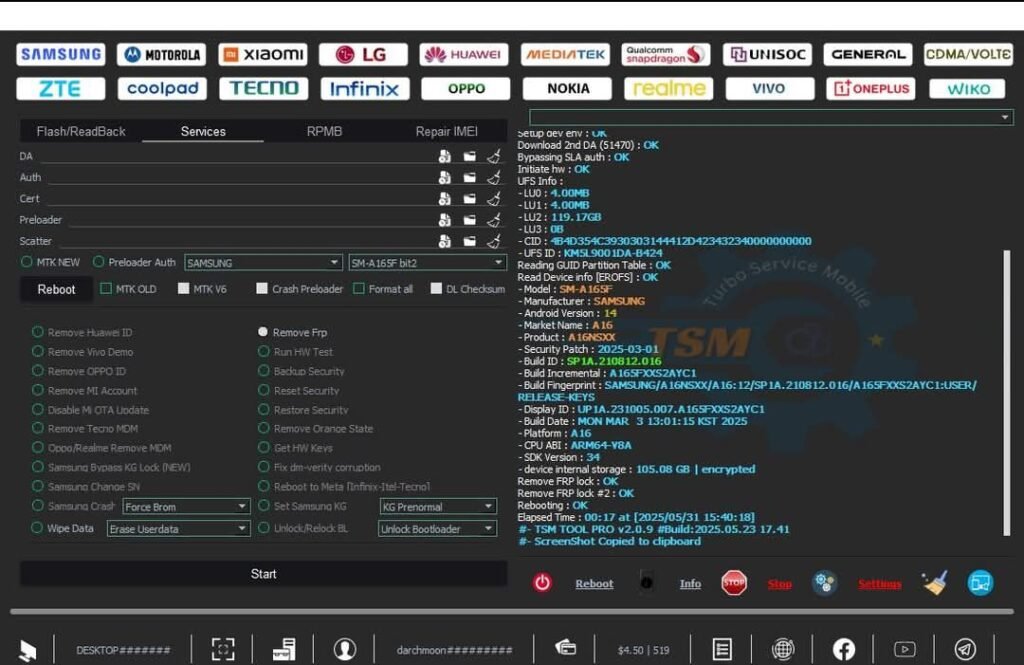The height and width of the screenshot is (665, 1024).
Task: Open the Facebook icon in the status bar
Action: (x=844, y=649)
